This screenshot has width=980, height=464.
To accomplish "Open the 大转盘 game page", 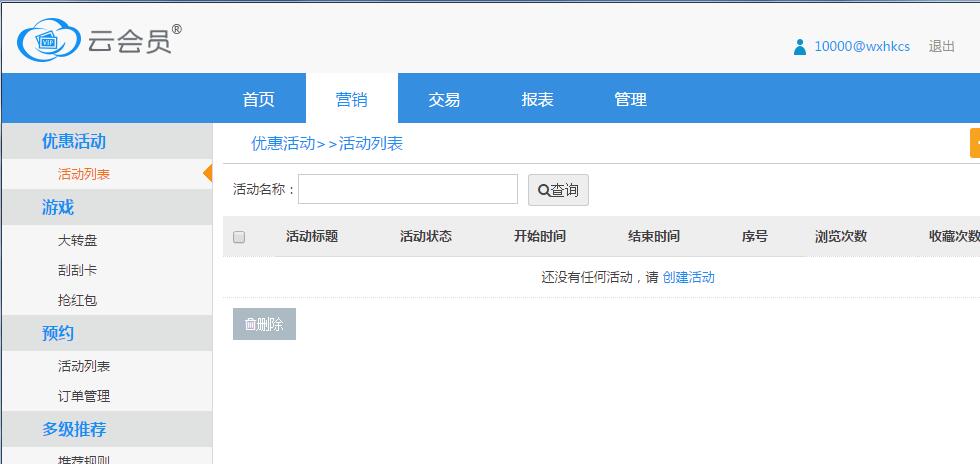I will coord(78,241).
